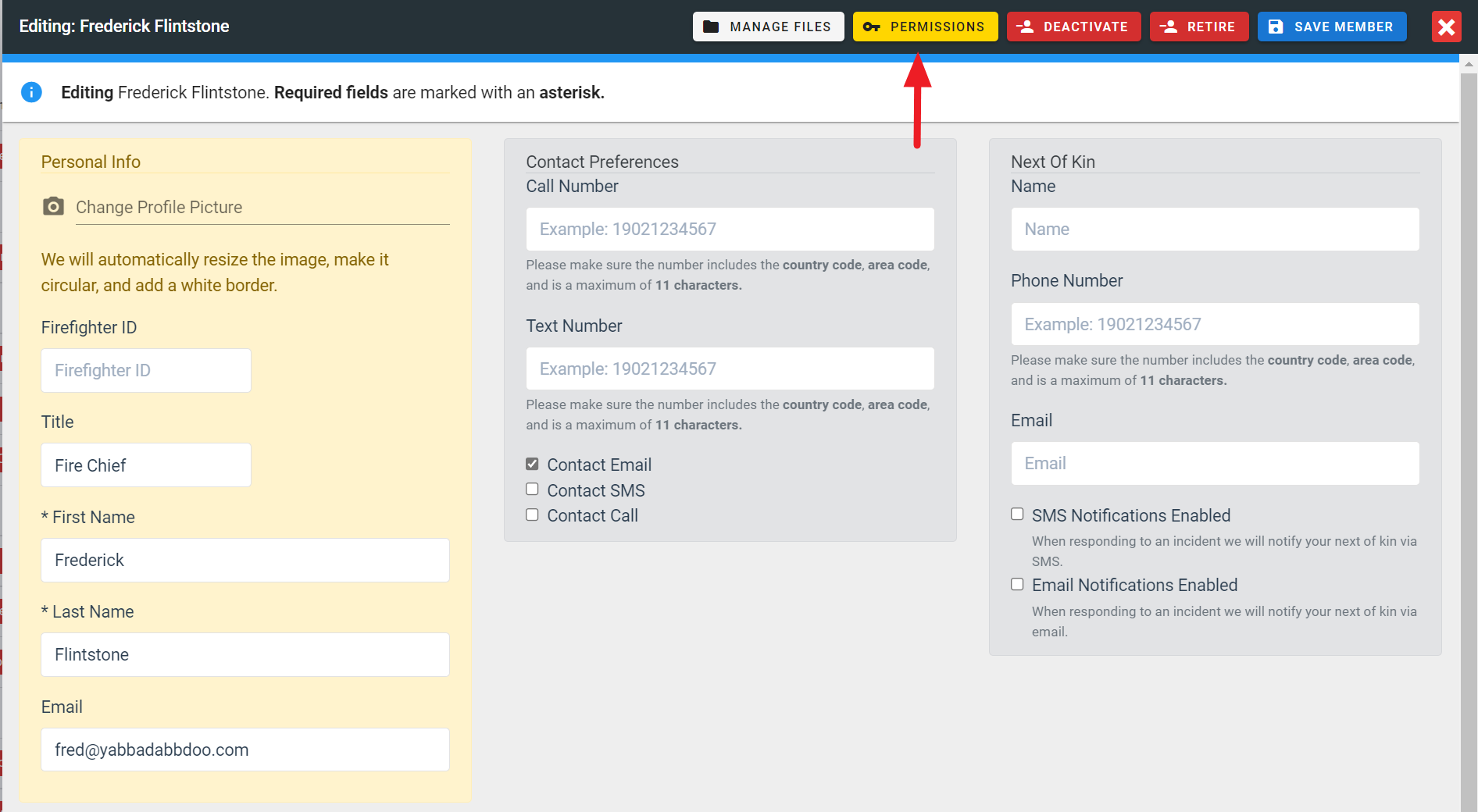Close the editing dialog with red X
This screenshot has width=1478, height=812.
(x=1446, y=27)
